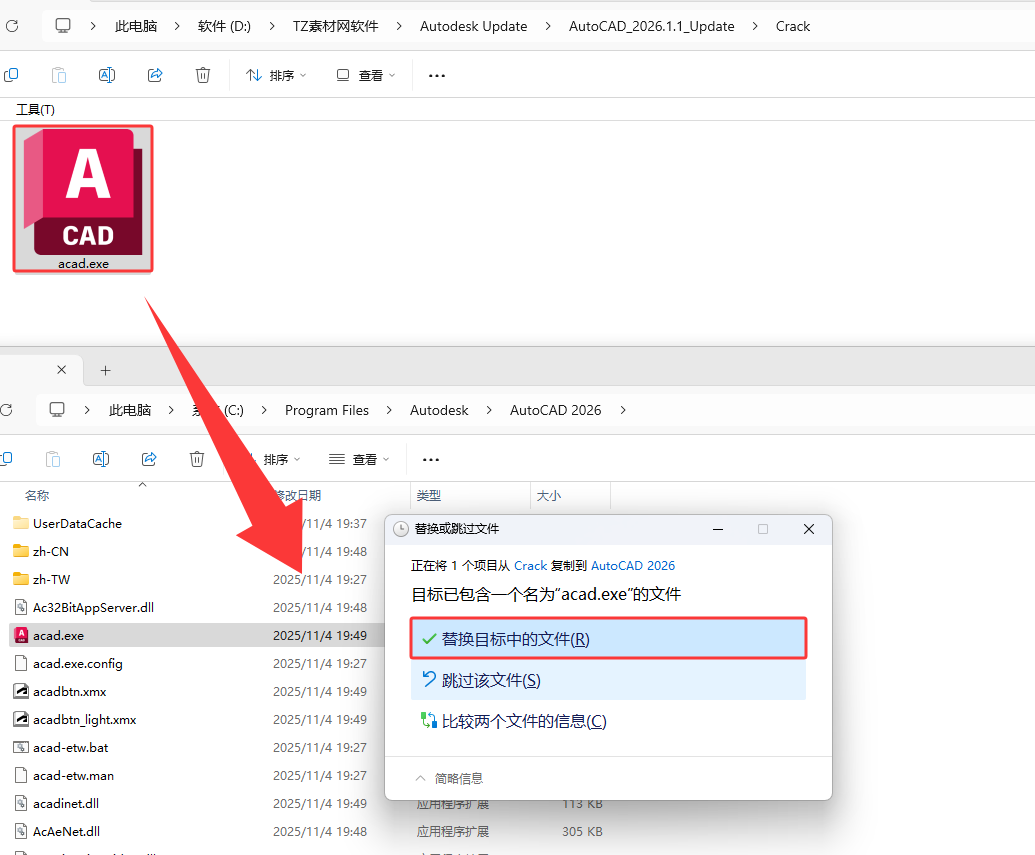
Task: Click the PC monitor icon in the Crack window address bar
Action: 63,26
